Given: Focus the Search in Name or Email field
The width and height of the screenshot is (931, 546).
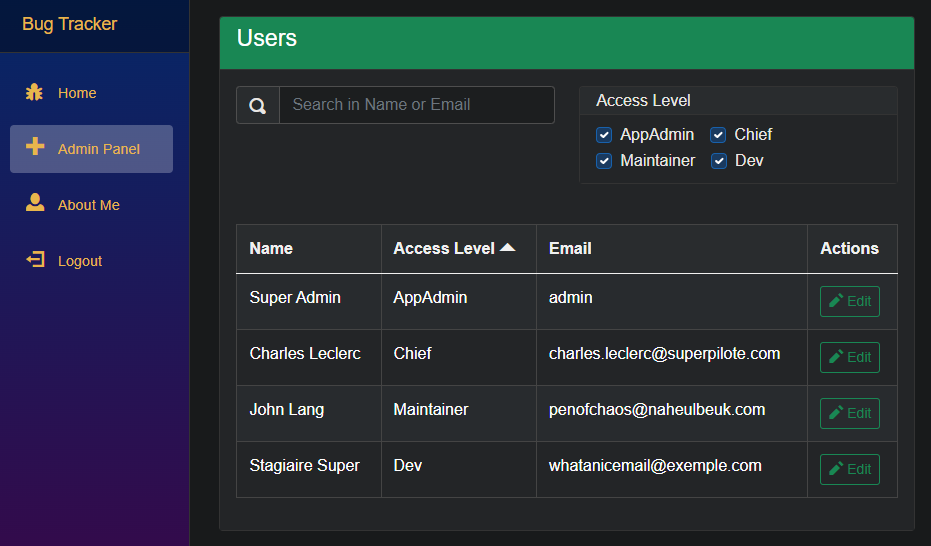Looking at the screenshot, I should point(417,105).
